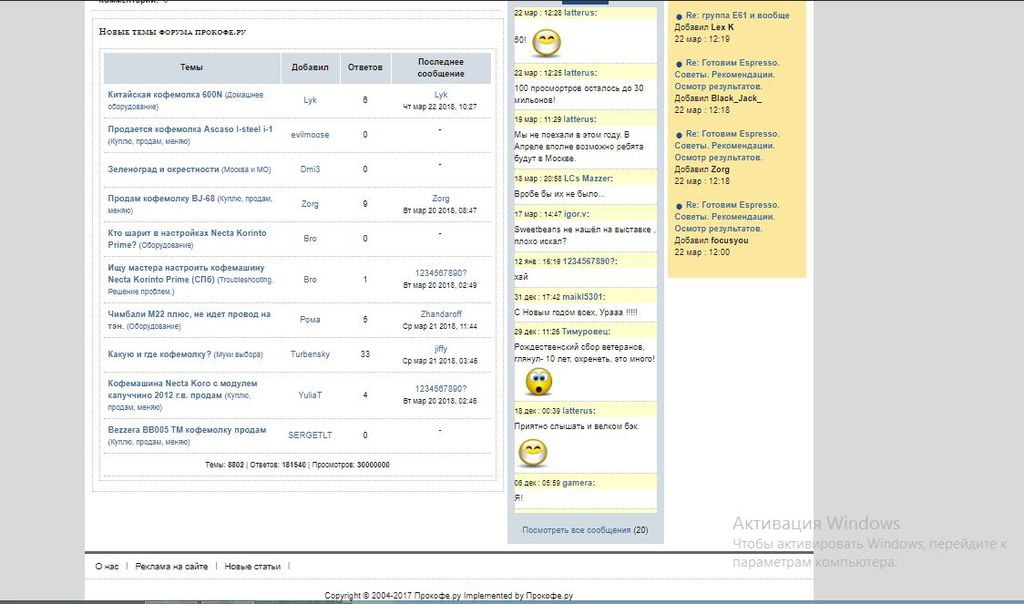Image resolution: width=1024 pixels, height=604 pixels.
Task: Click the surprised emoticon in Тимуровец's message
Action: pos(539,382)
